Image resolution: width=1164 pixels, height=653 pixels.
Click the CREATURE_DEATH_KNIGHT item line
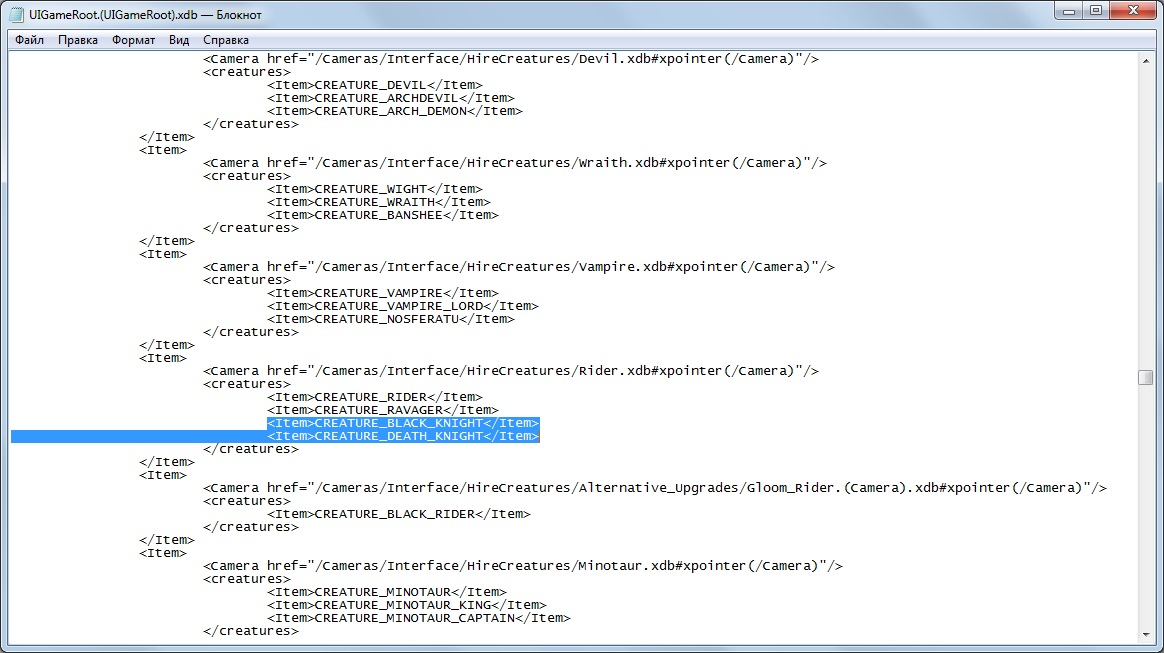click(x=403, y=436)
